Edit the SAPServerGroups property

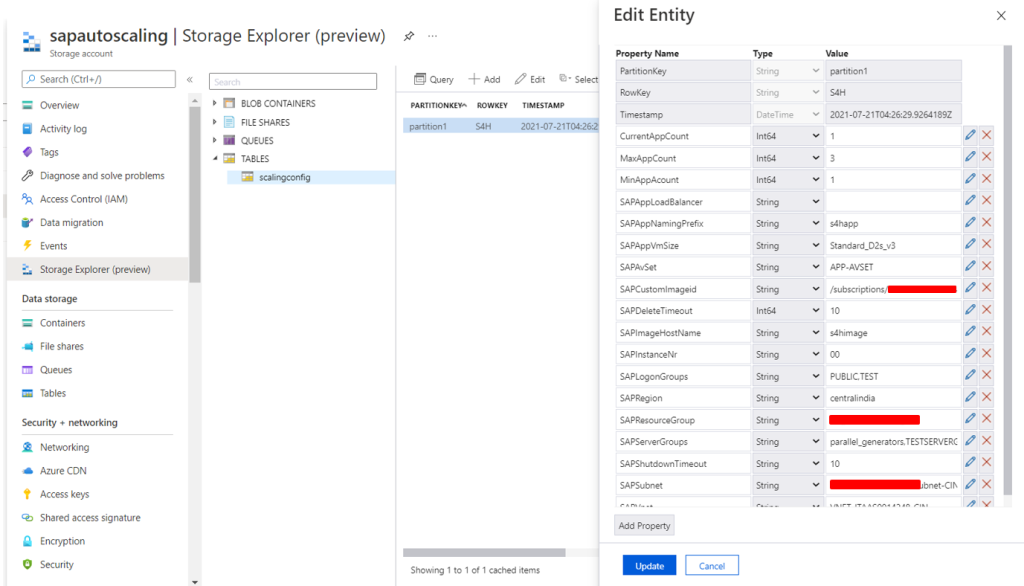tap(970, 441)
